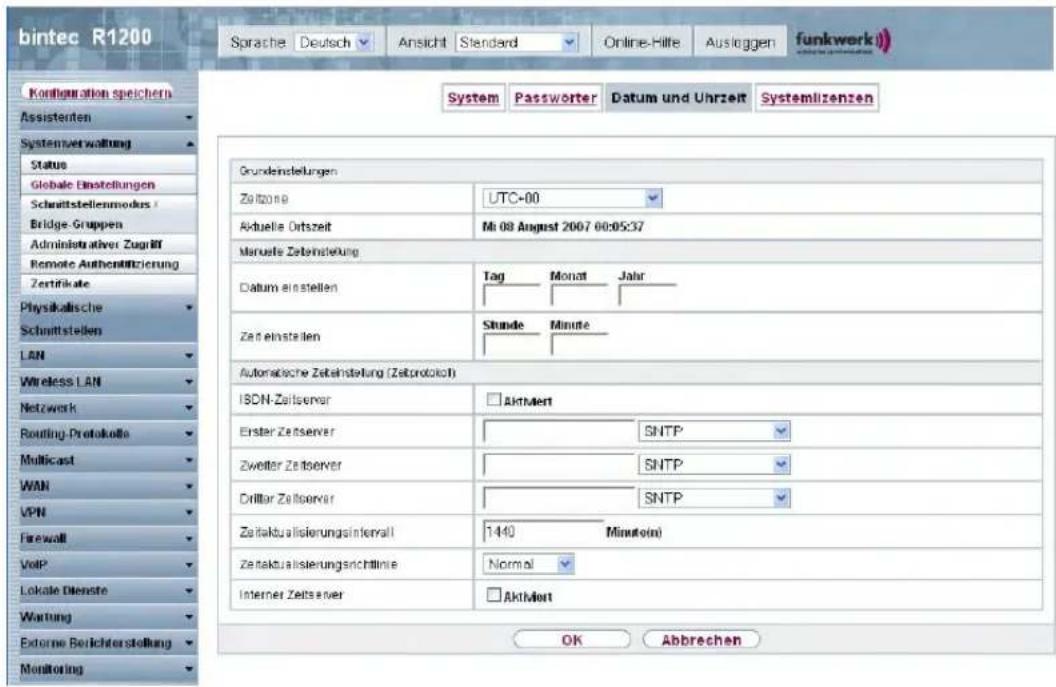Expand the Physikalische Schnittstellen section
The image size is (1056, 687).
click(x=106, y=319)
